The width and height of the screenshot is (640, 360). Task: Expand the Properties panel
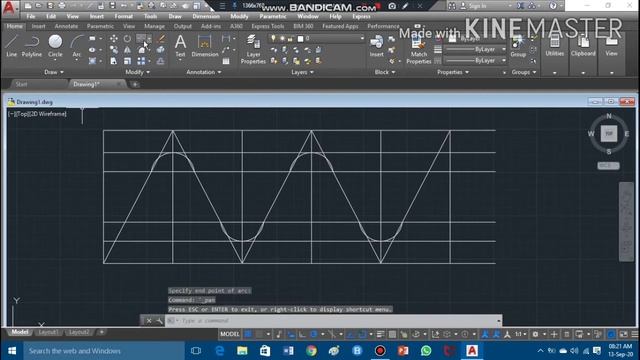tap(453, 72)
